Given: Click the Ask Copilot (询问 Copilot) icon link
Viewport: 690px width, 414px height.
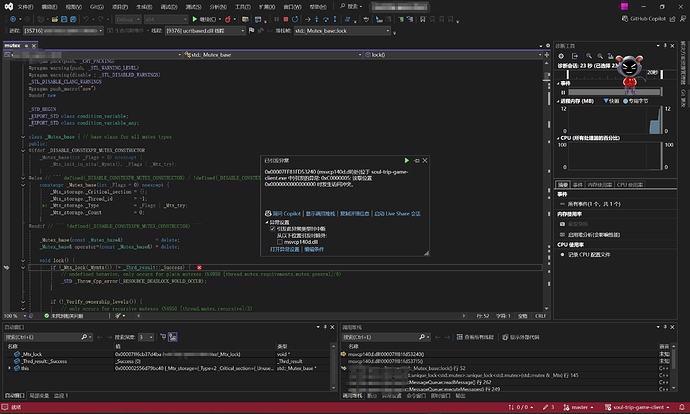Looking at the screenshot, I should [x=283, y=213].
